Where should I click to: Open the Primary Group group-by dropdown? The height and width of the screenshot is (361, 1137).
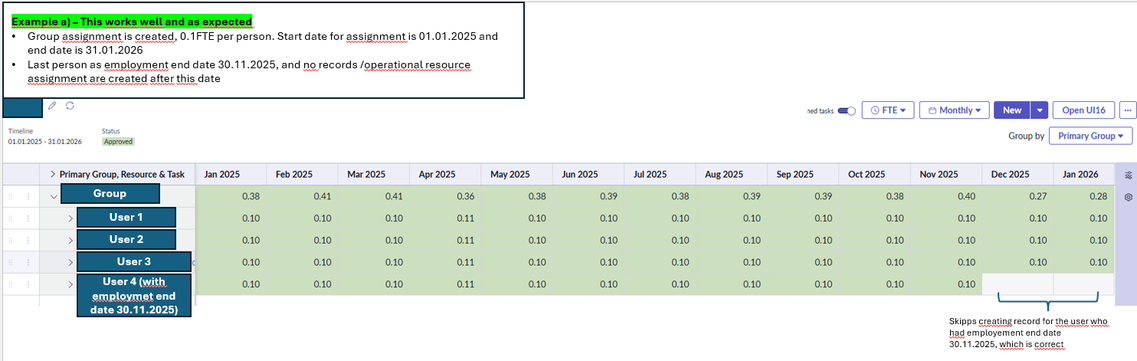coord(1091,136)
